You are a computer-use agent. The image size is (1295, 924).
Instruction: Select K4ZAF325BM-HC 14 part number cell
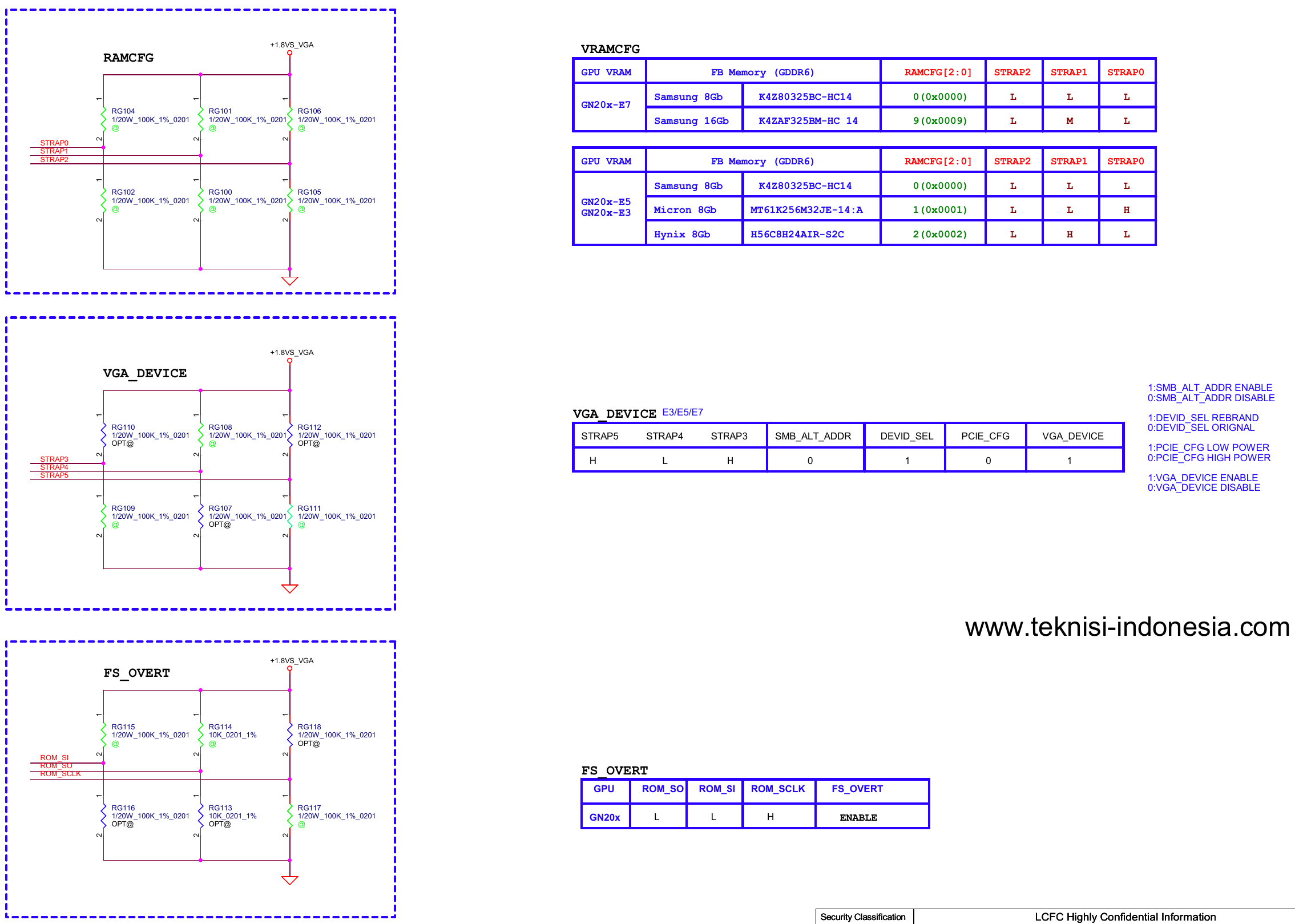[x=808, y=121]
